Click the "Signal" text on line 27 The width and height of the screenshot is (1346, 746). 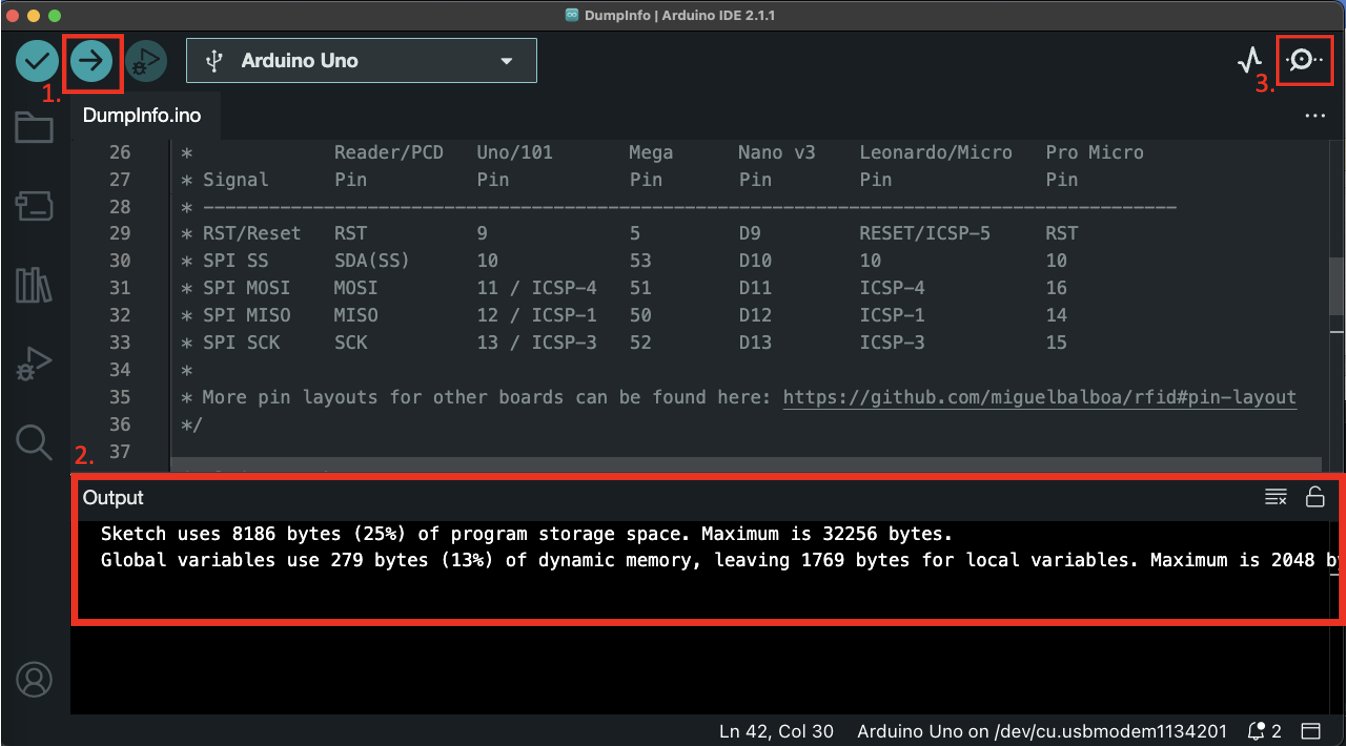(x=236, y=180)
